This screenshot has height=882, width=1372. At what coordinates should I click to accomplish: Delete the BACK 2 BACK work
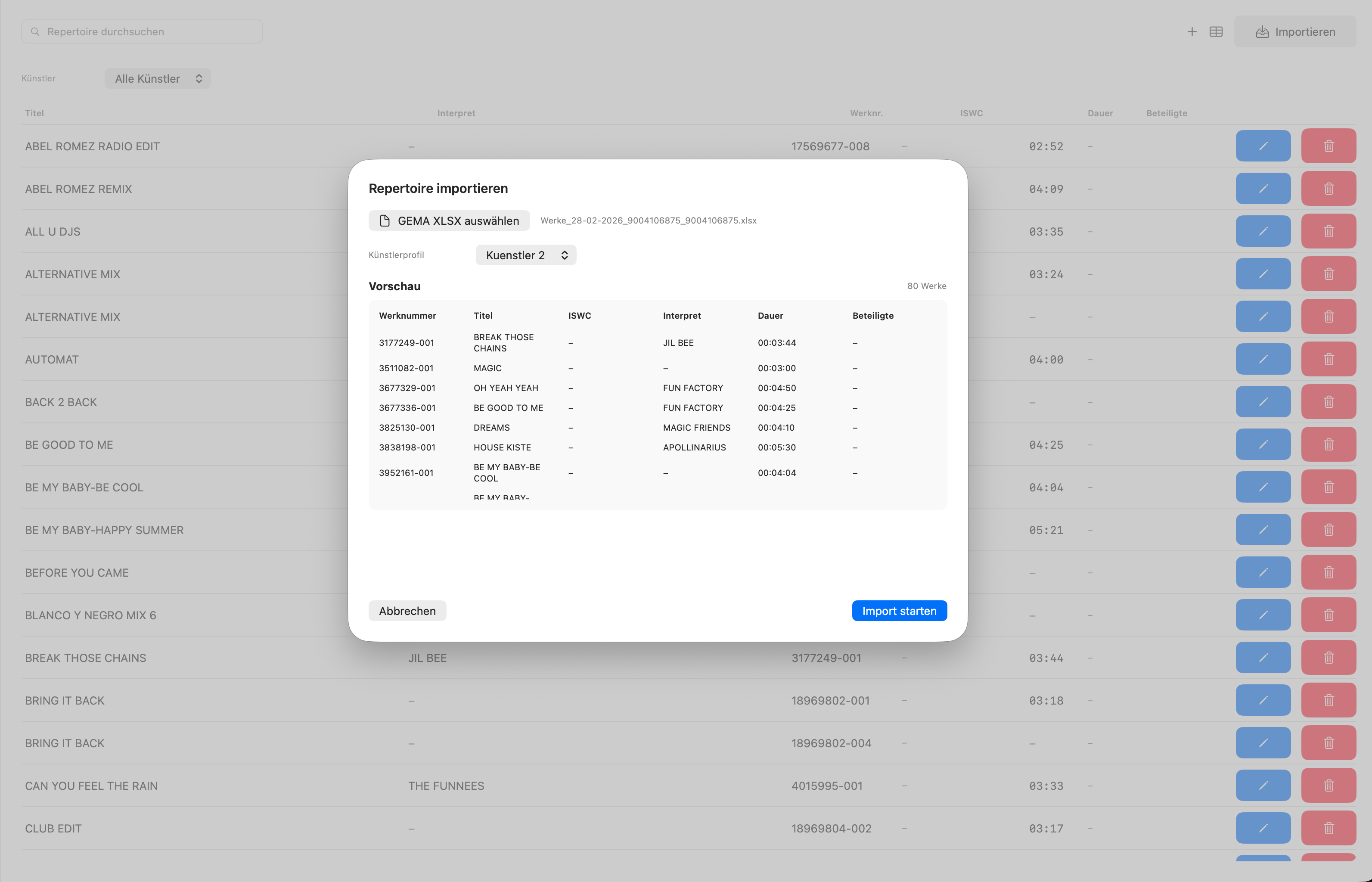tap(1329, 401)
